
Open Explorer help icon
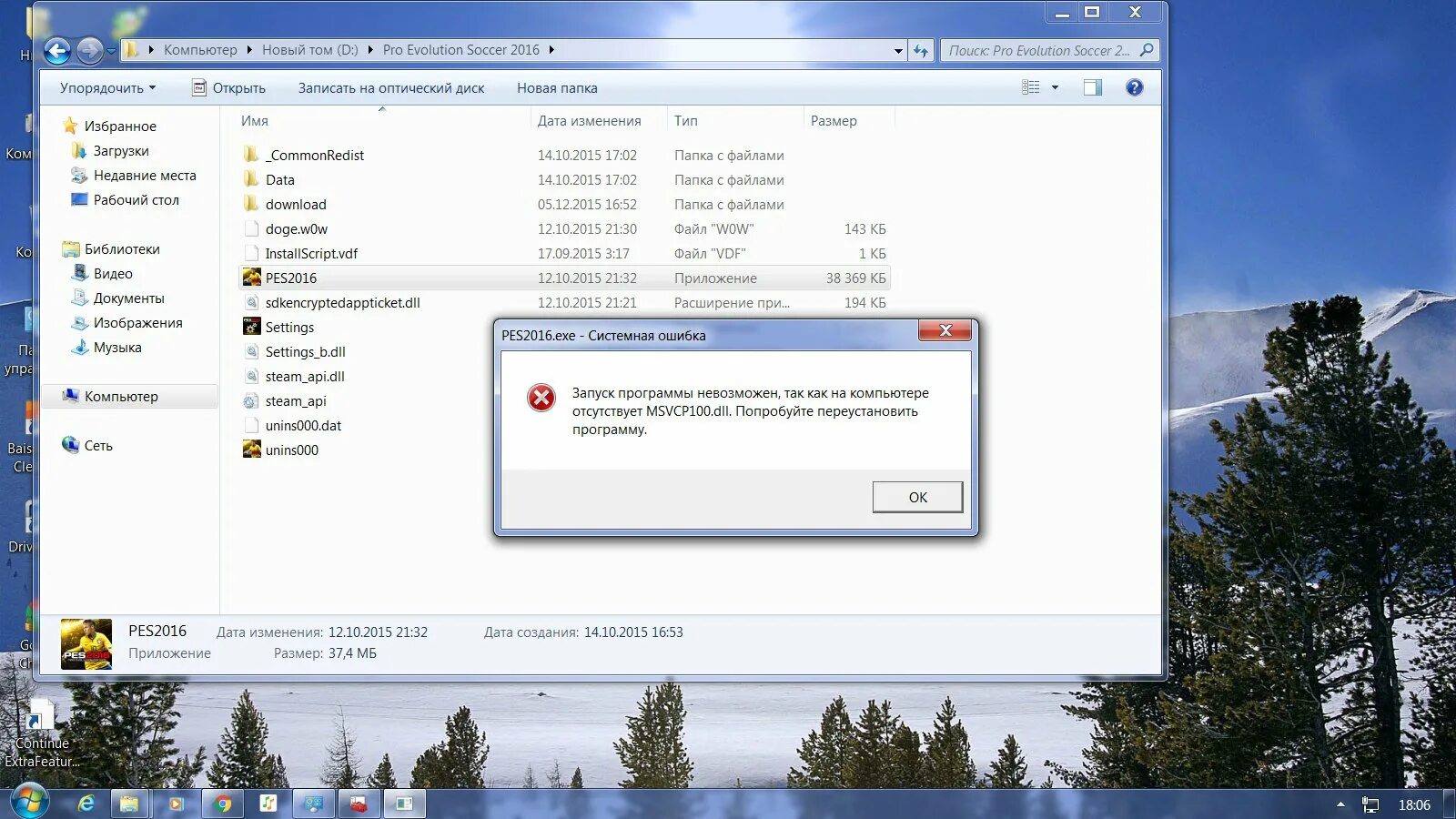[1134, 87]
